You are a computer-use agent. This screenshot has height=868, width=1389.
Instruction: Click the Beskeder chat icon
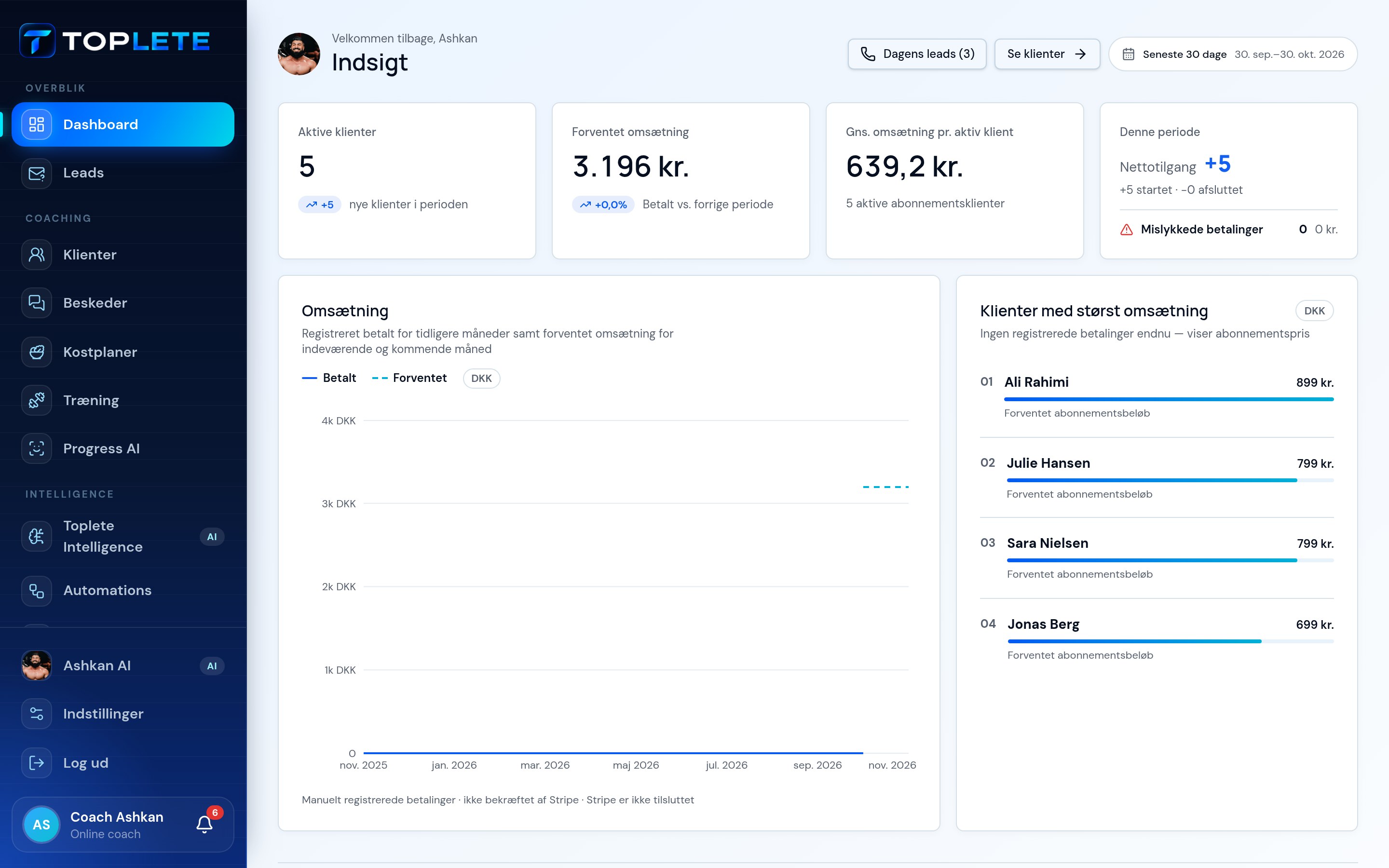(x=37, y=302)
